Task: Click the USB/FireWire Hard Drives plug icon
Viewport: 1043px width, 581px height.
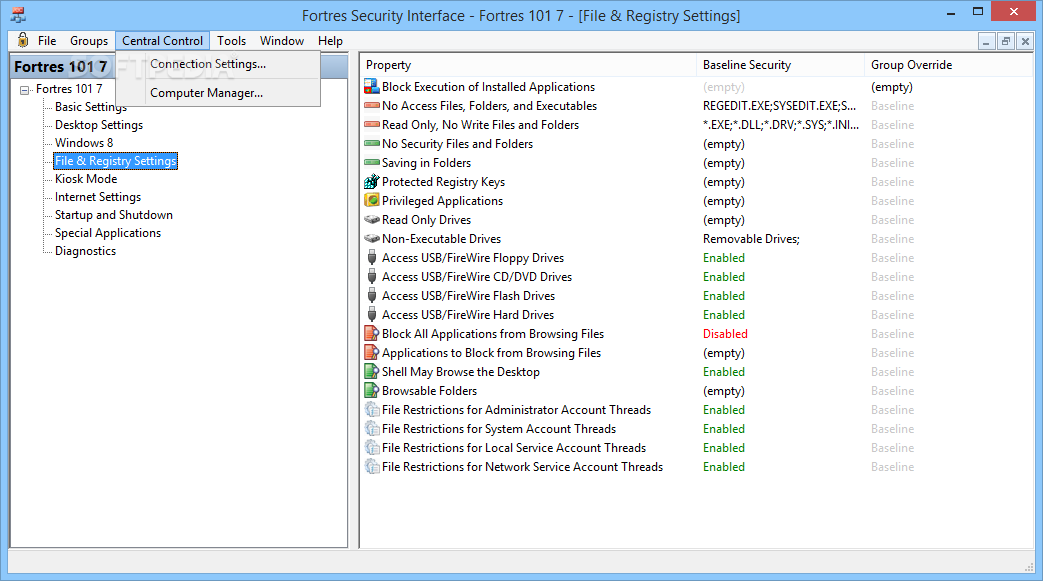Action: click(x=372, y=314)
